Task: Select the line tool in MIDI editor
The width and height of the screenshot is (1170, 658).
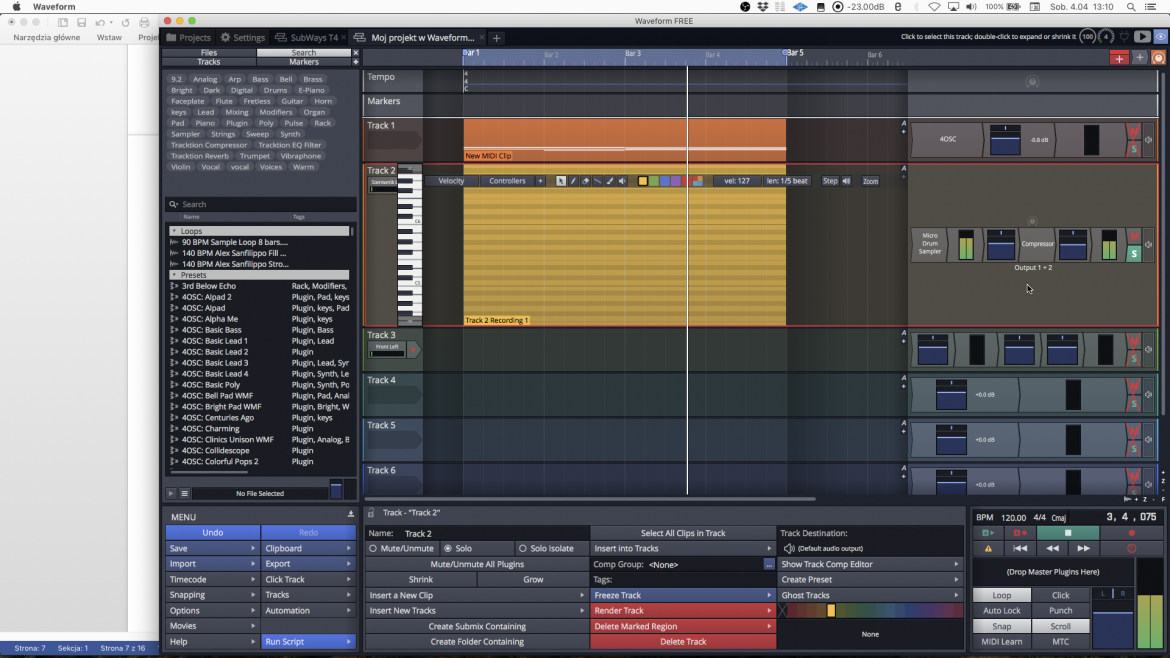Action: 597,181
